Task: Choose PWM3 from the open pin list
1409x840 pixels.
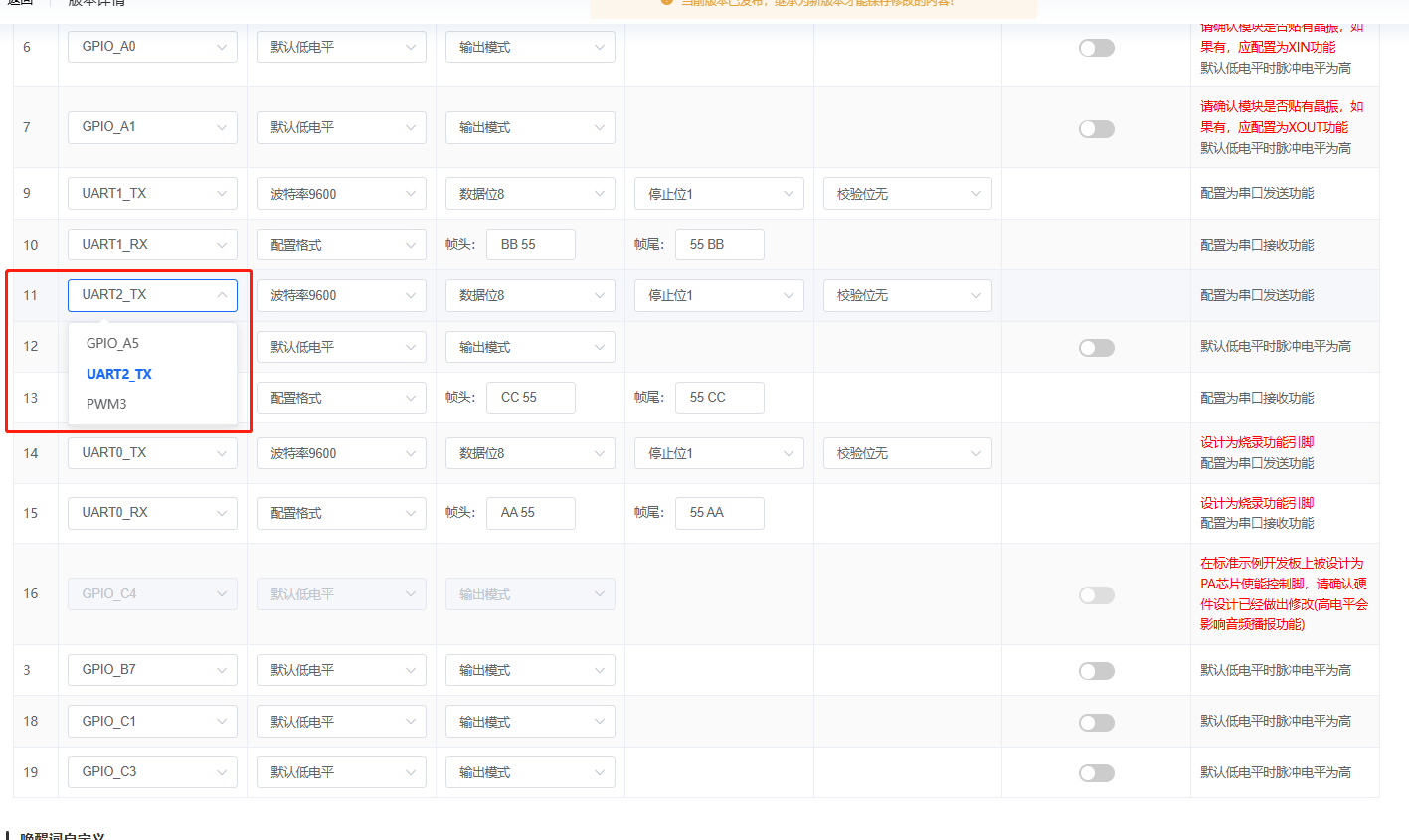Action: click(106, 404)
